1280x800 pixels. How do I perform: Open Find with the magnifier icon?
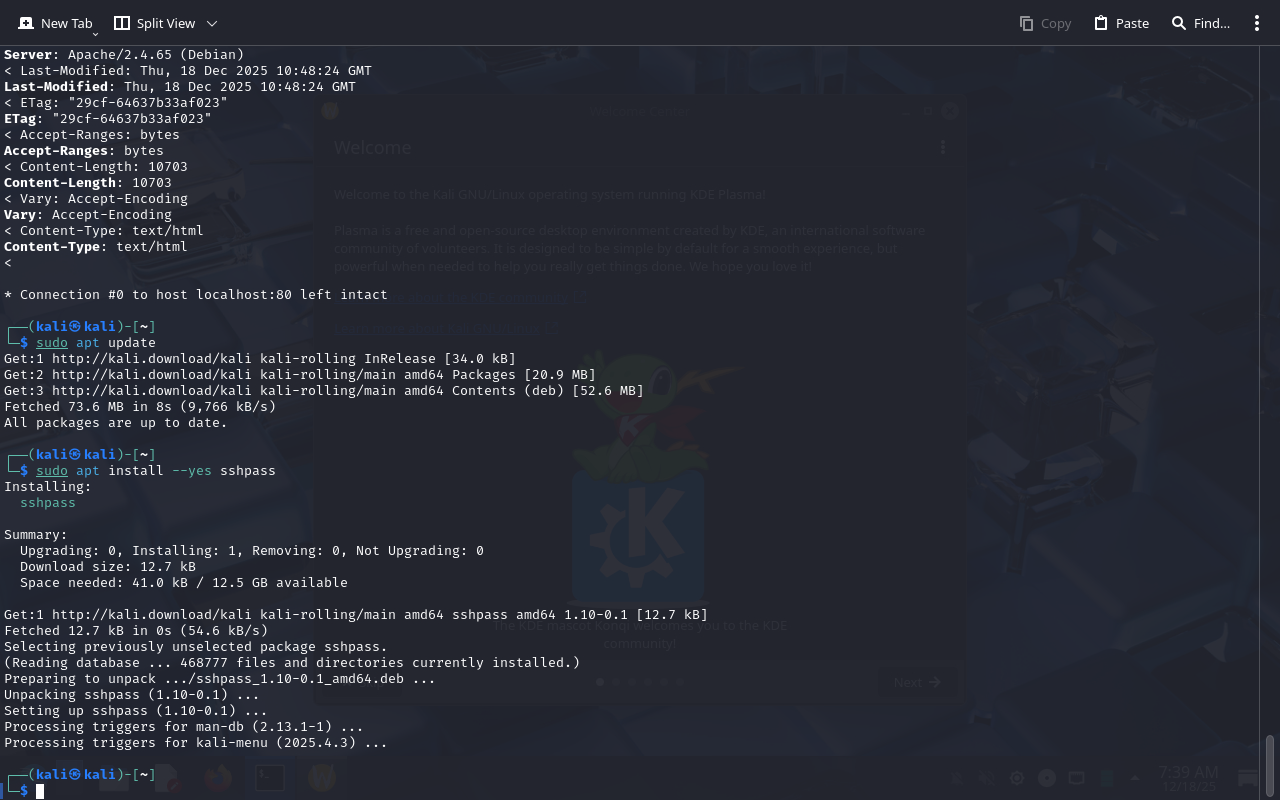click(1179, 23)
